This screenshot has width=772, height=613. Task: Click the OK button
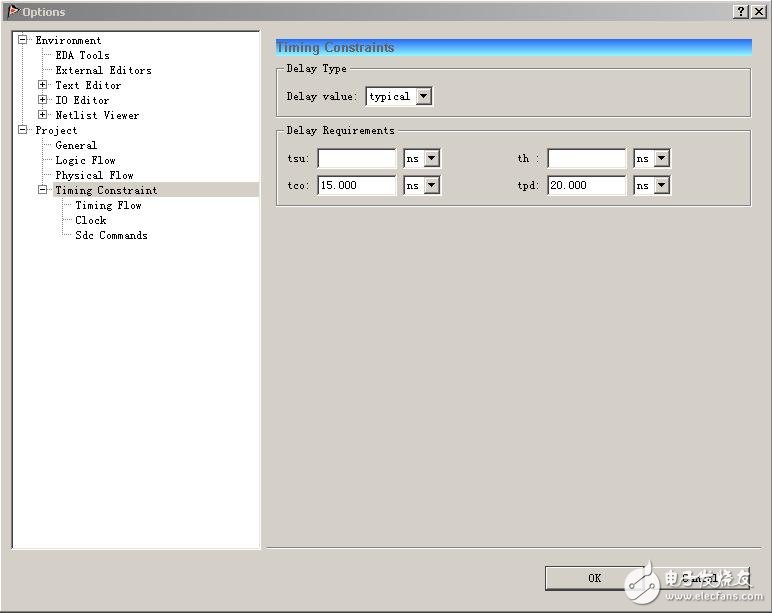click(594, 578)
